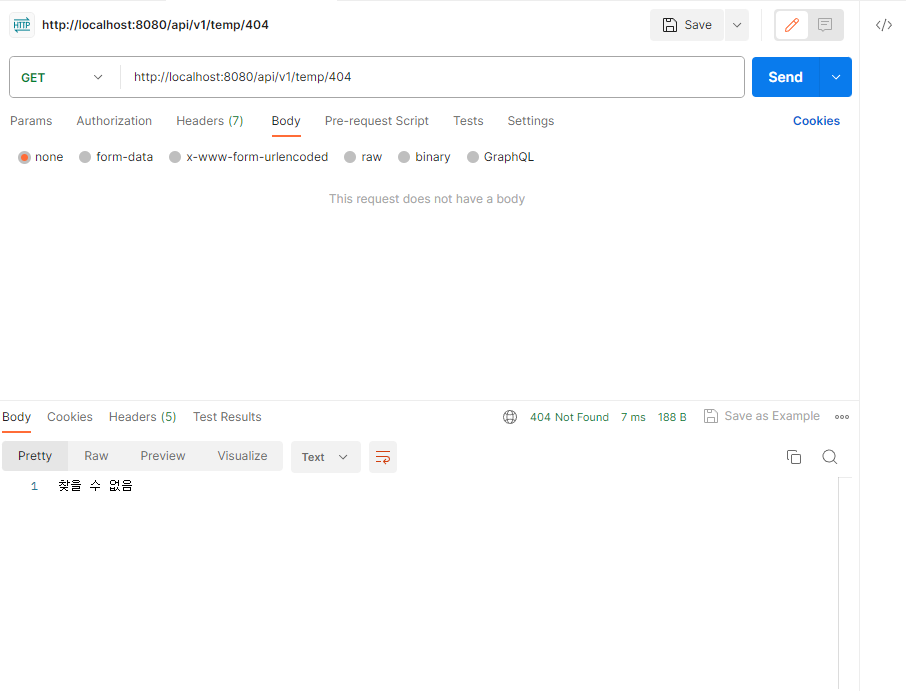Open the comments mode icon
This screenshot has height=691, width=906.
(x=825, y=25)
